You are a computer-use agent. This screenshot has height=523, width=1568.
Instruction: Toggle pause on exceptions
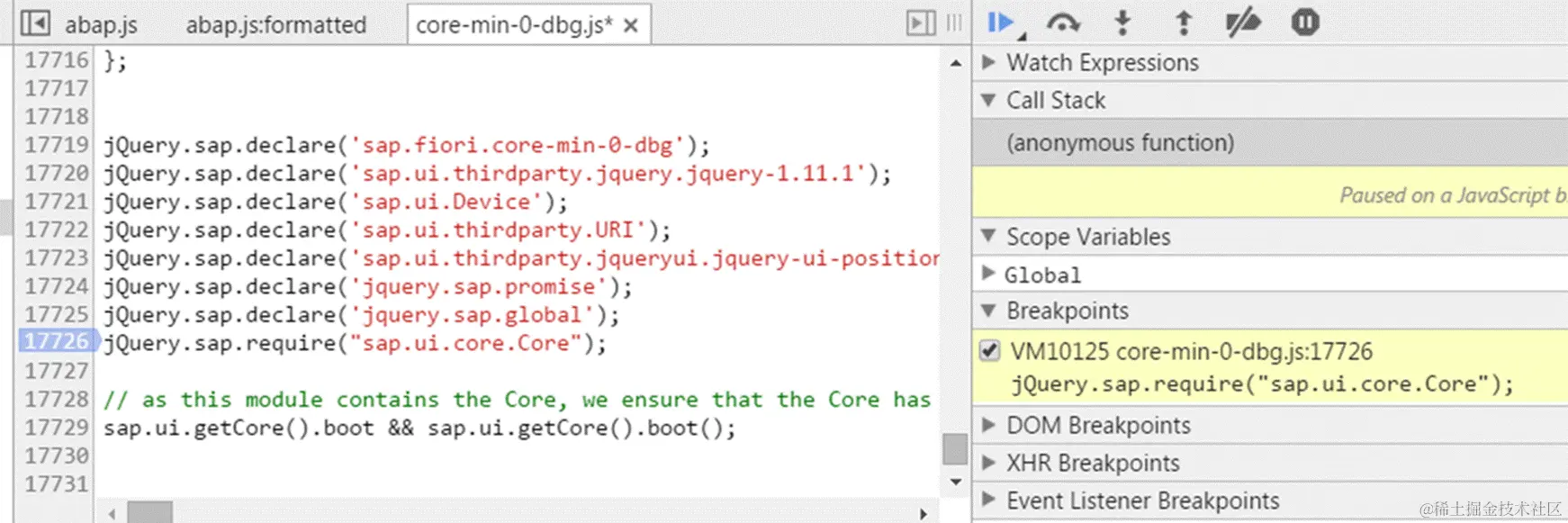[x=1305, y=22]
